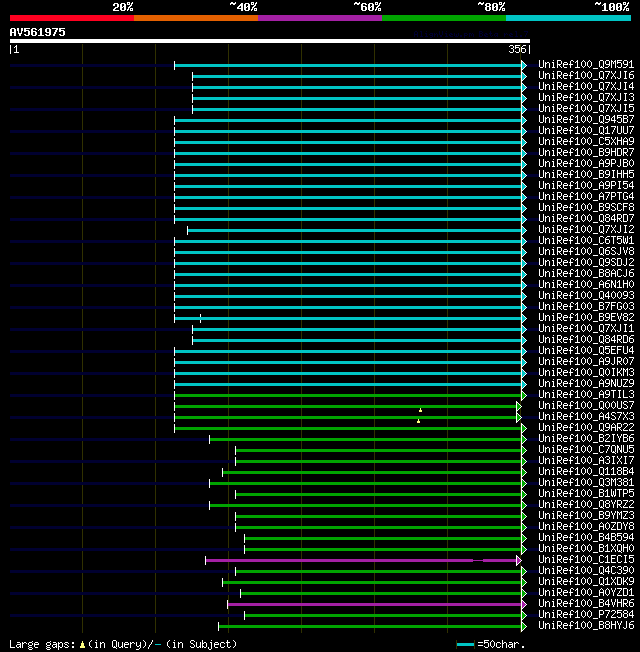Image resolution: width=640 pixels, height=652 pixels.
Task: Click the green ~80% legend color segment
Action: point(444,18)
